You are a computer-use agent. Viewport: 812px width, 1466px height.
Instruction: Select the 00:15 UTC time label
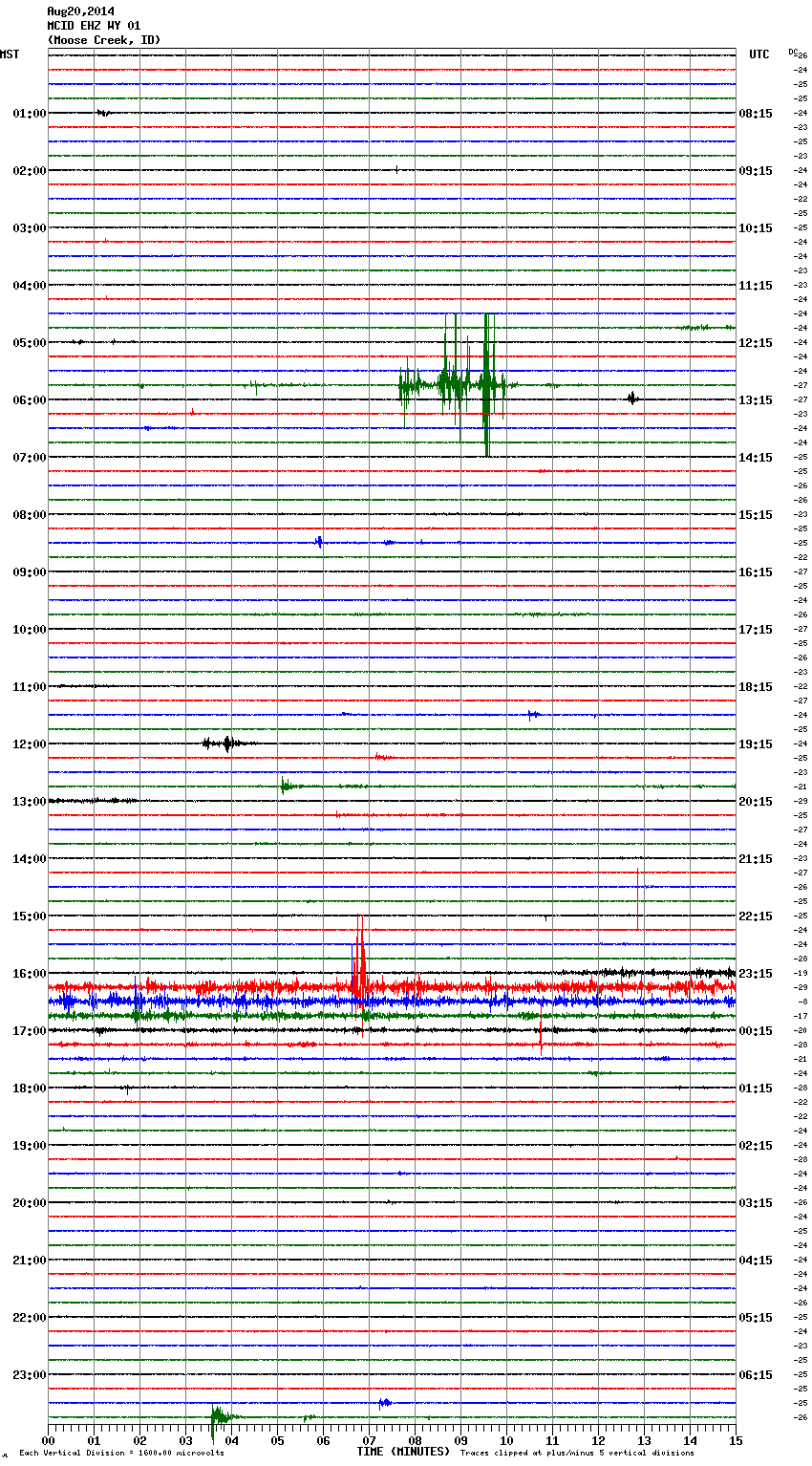tap(756, 1031)
